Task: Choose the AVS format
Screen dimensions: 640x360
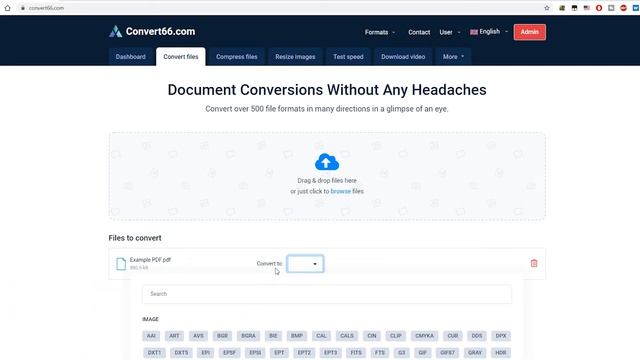Action: point(198,336)
